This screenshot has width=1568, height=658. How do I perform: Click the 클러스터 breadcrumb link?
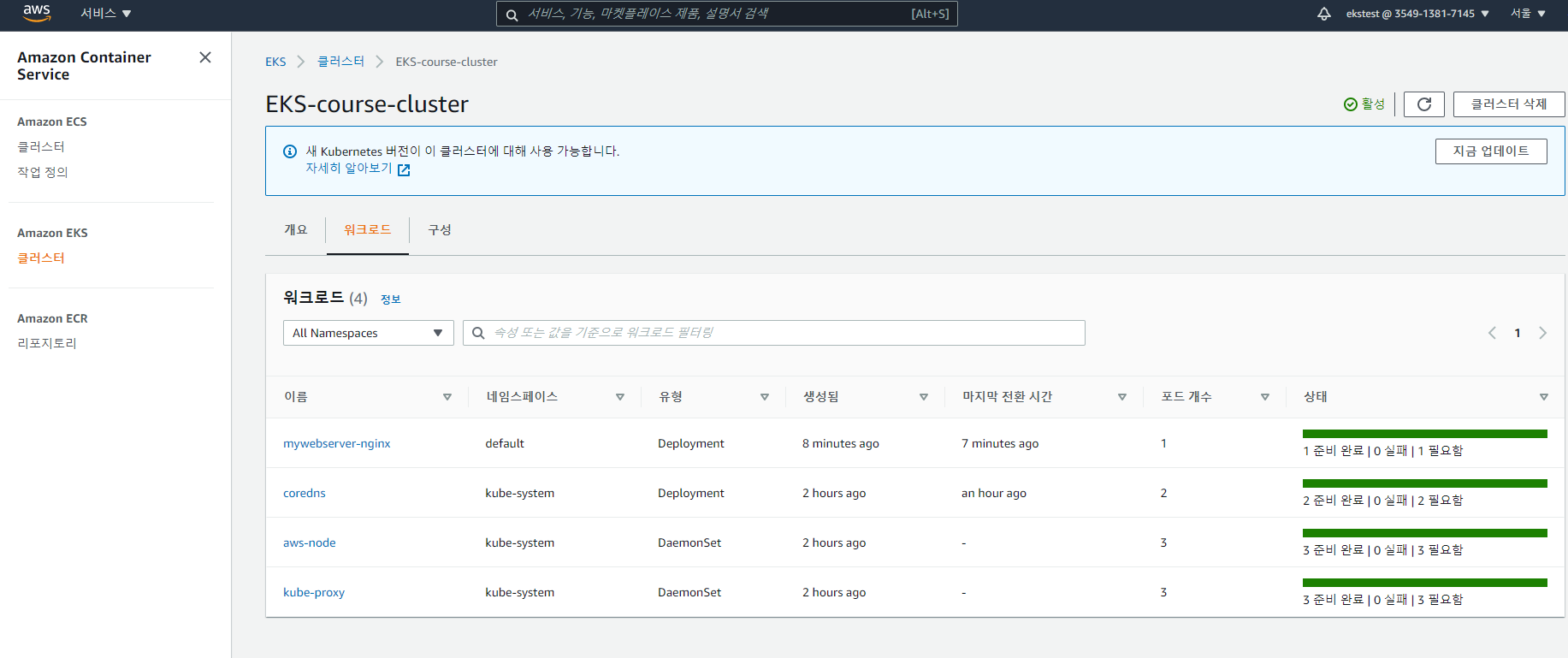(340, 62)
